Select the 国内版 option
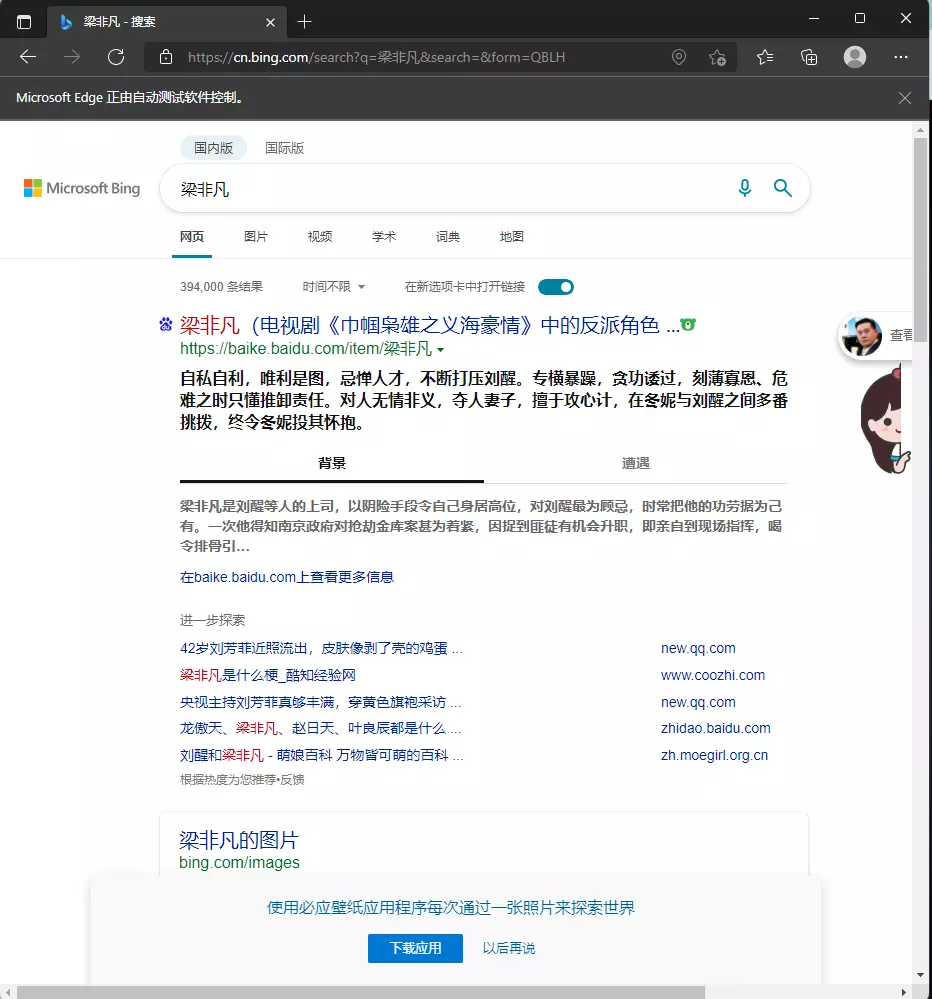 point(213,148)
